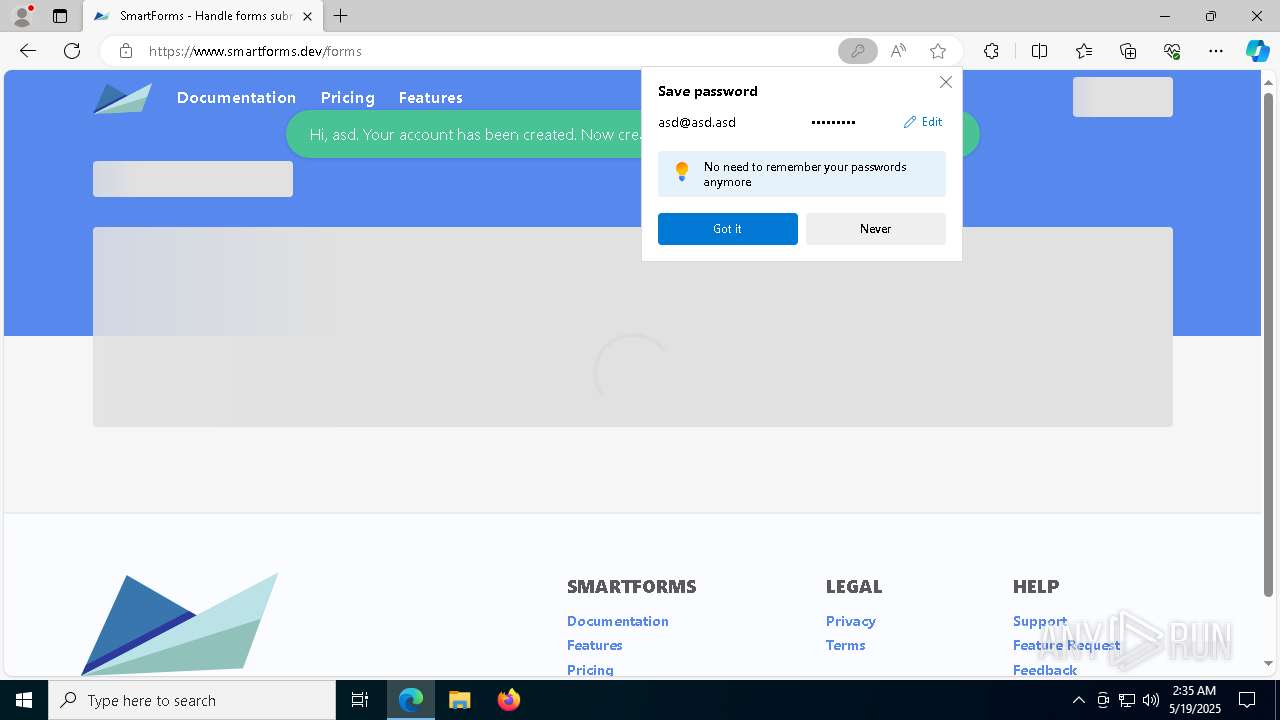Open Browser essentials heart icon
The image size is (1280, 720).
1172,51
